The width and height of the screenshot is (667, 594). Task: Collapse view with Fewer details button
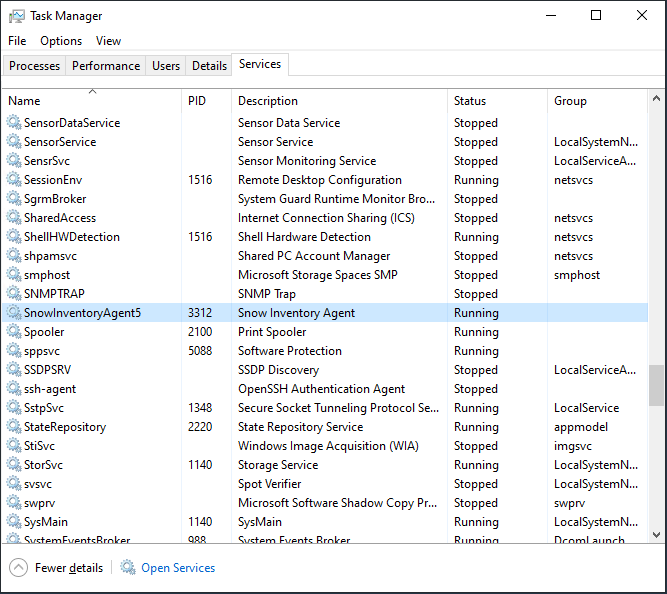(x=56, y=568)
